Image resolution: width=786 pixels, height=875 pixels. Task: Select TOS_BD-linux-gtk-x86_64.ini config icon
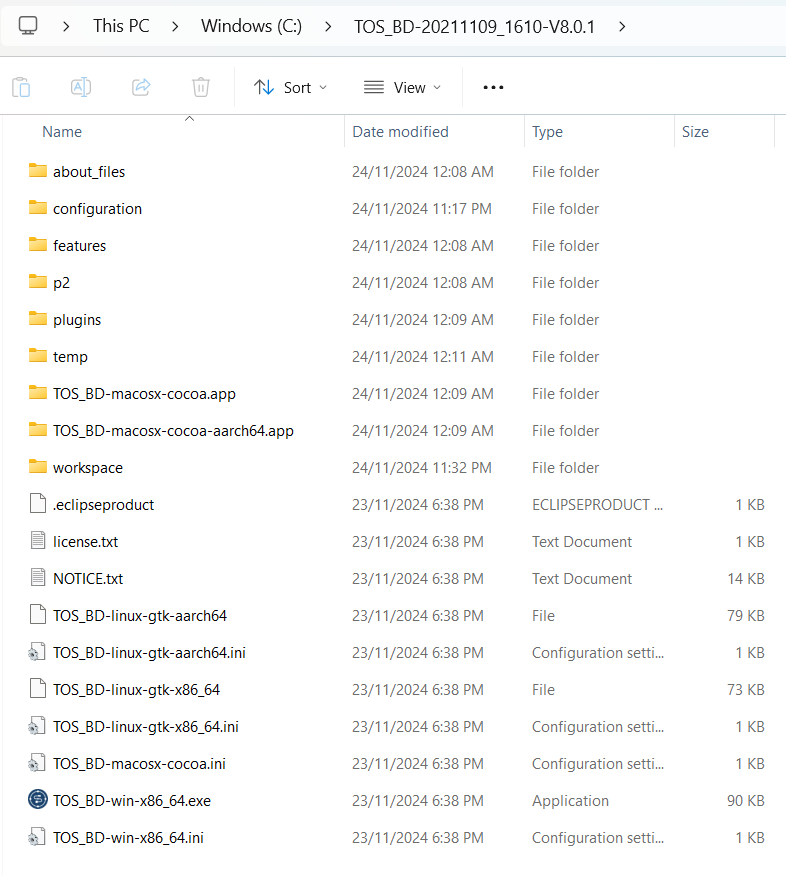tap(37, 726)
